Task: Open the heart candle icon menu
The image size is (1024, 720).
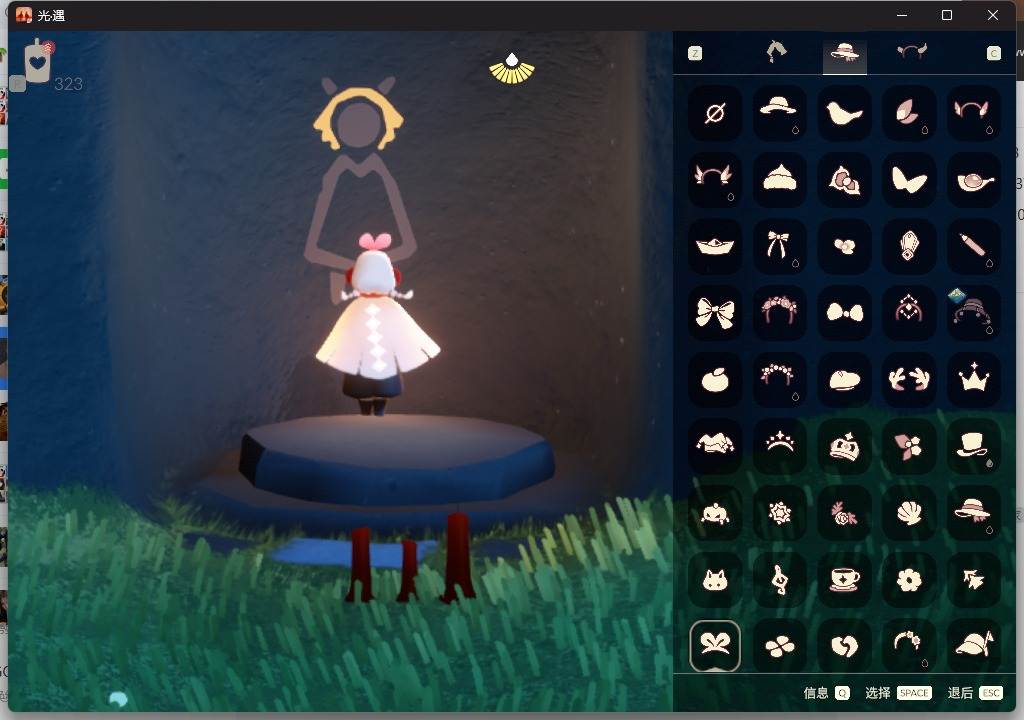Action: (39, 61)
